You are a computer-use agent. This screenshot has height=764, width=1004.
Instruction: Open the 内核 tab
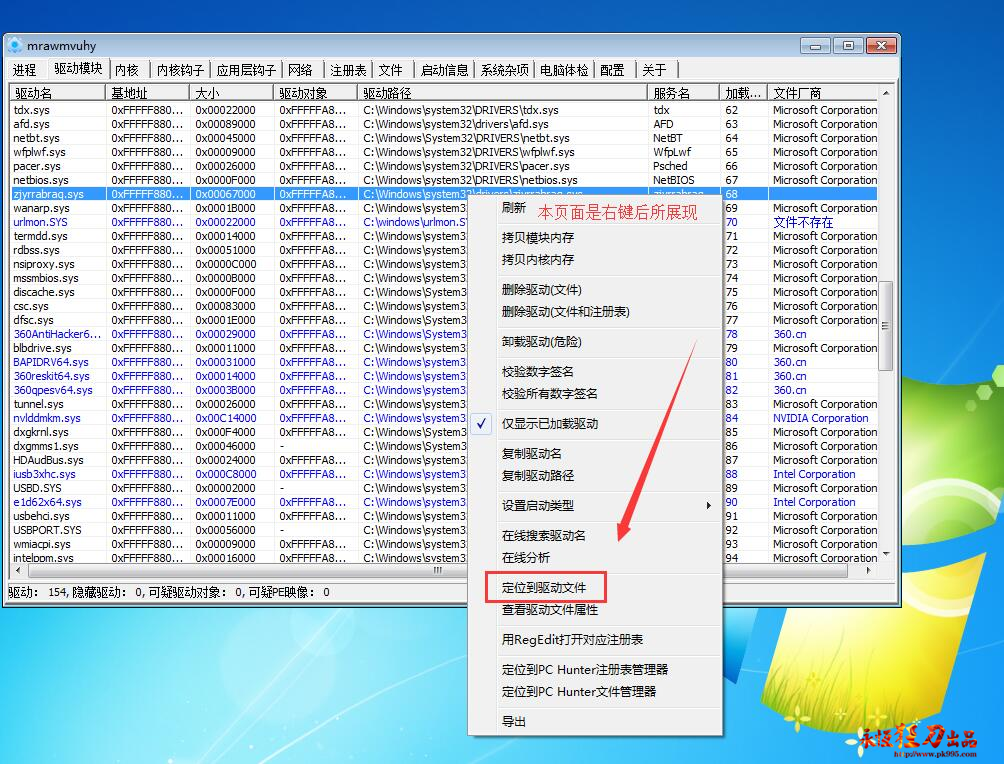tap(127, 70)
